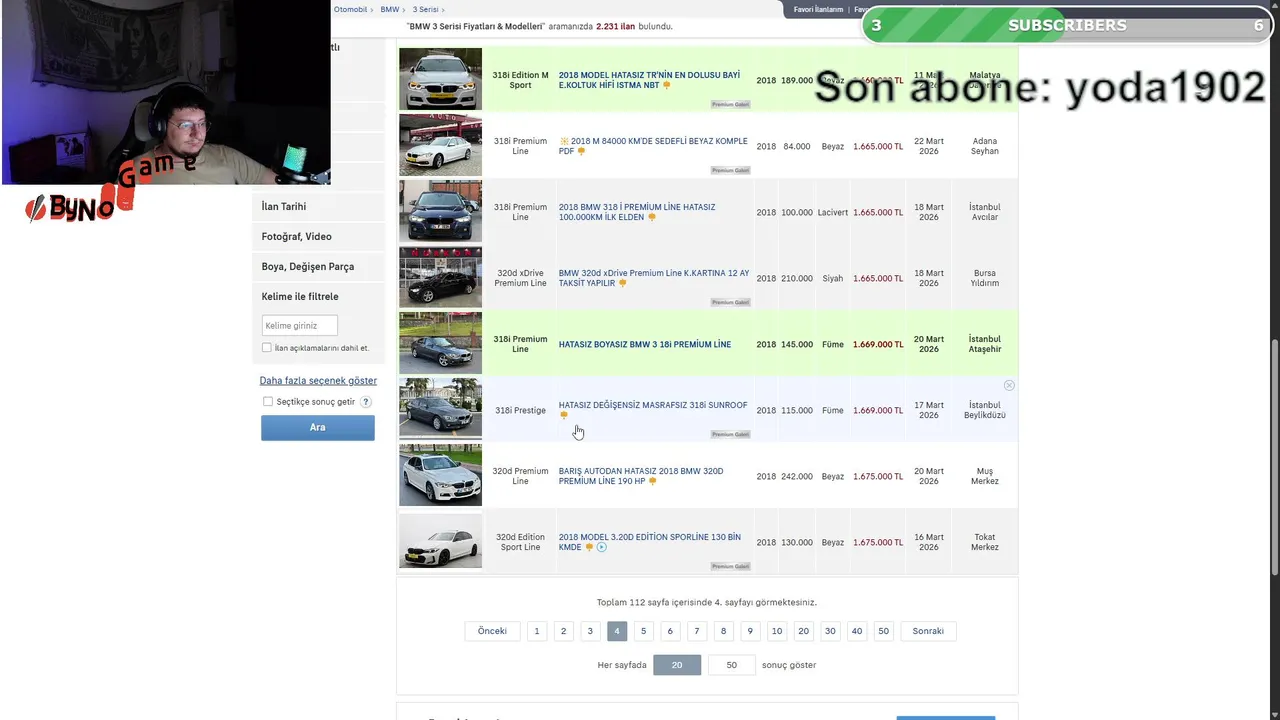
Task: Open HATASIZ BOYASIZ BMW 3 18i PREMİUM LİNE listing
Action: 645,345
